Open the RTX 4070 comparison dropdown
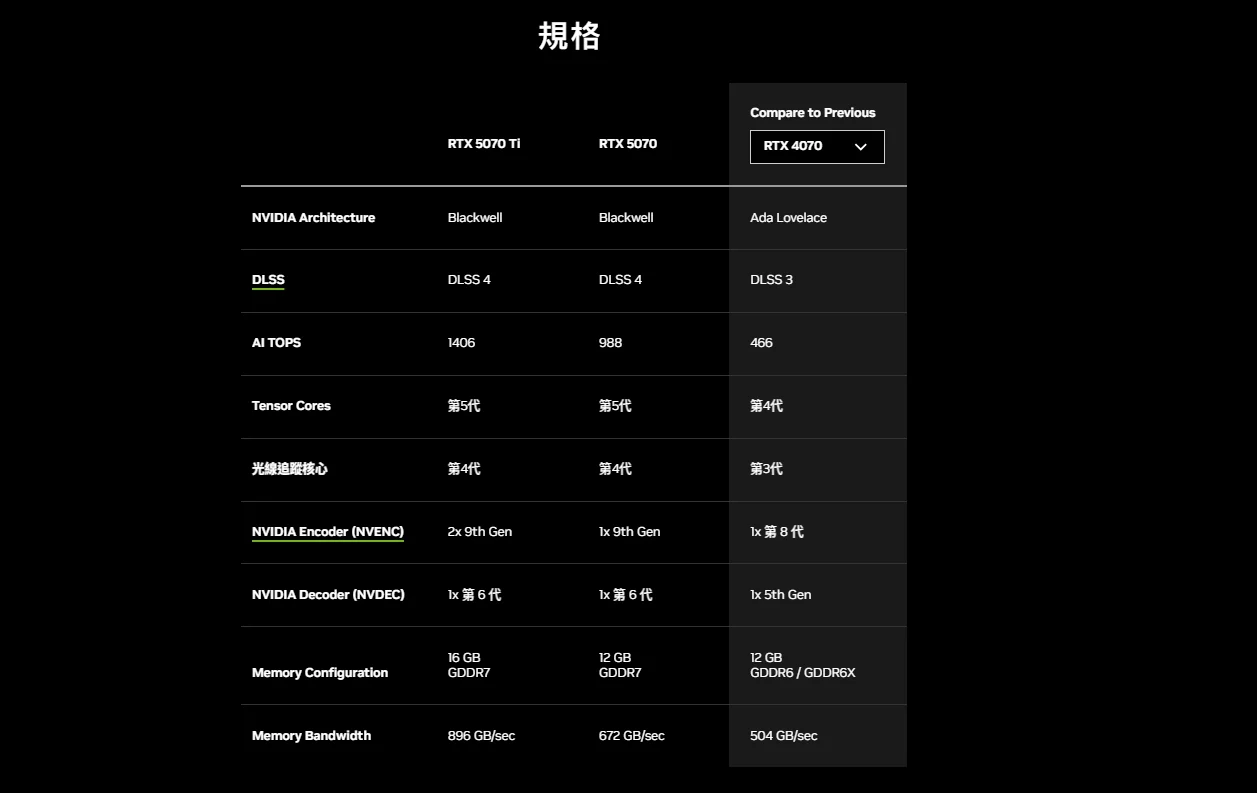Image resolution: width=1257 pixels, height=793 pixels. point(816,146)
